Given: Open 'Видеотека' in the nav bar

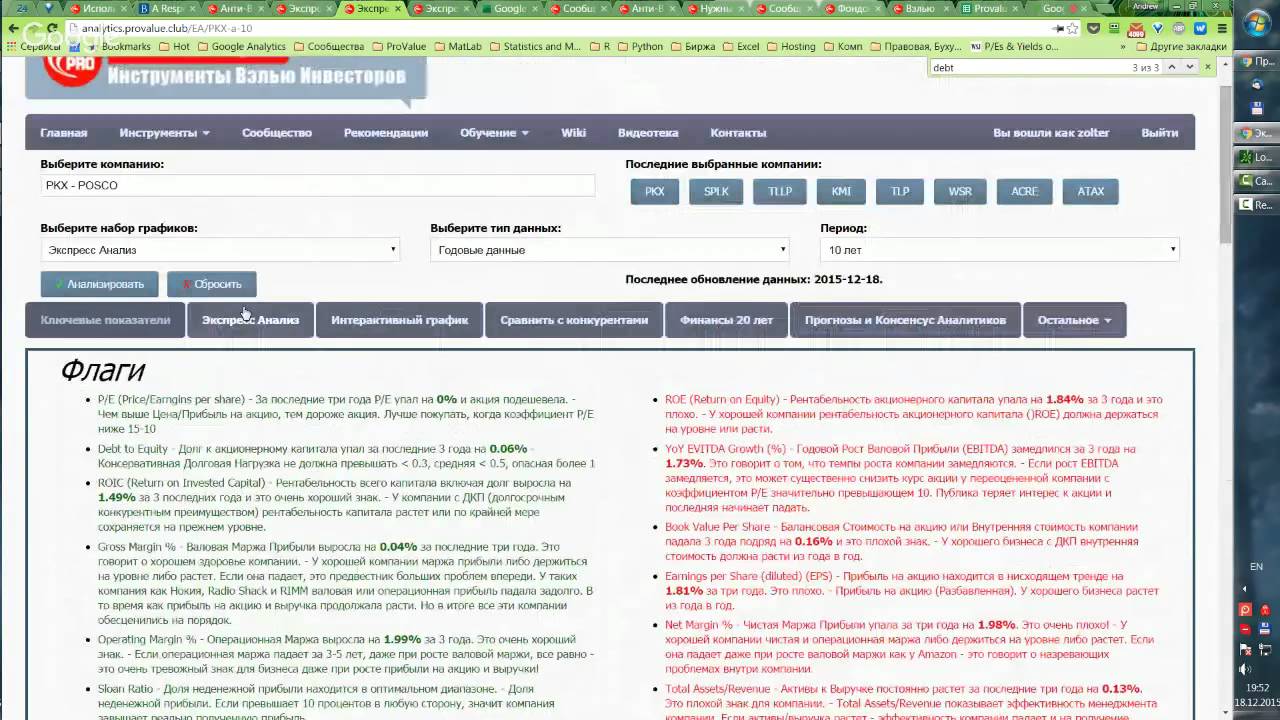Looking at the screenshot, I should coord(648,133).
